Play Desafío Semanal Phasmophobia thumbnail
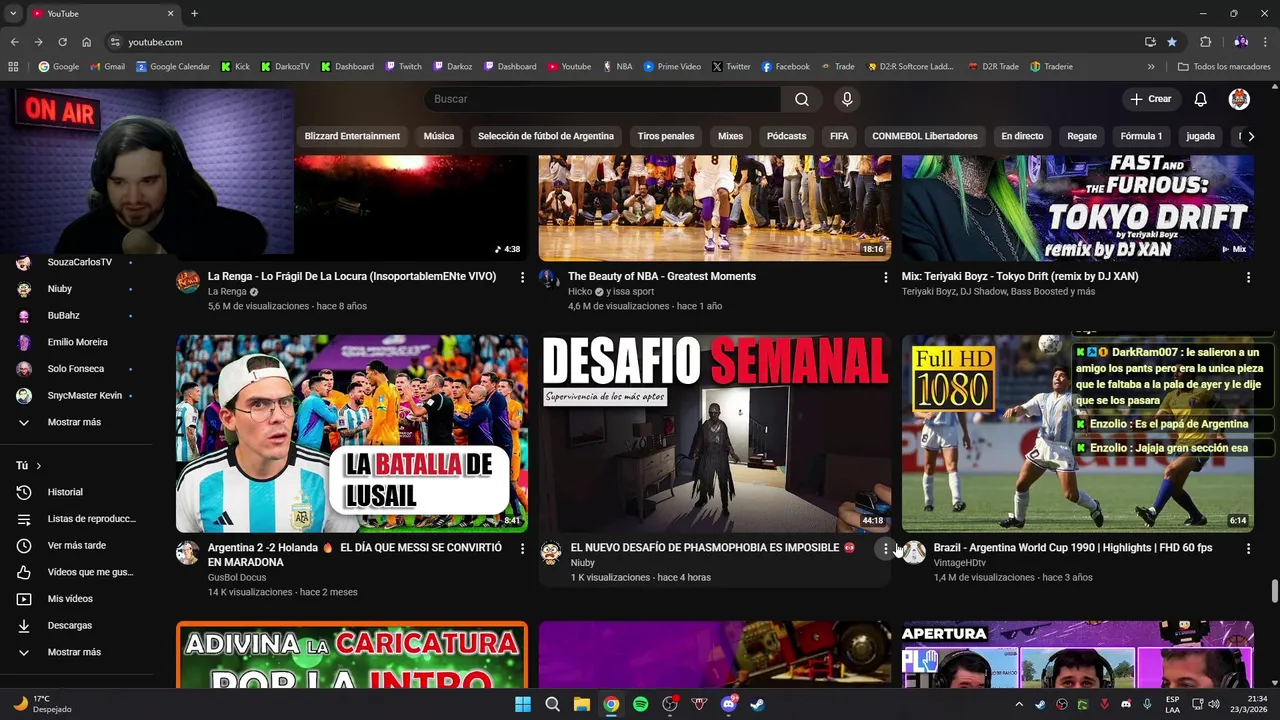Viewport: 1280px width, 720px height. point(715,433)
